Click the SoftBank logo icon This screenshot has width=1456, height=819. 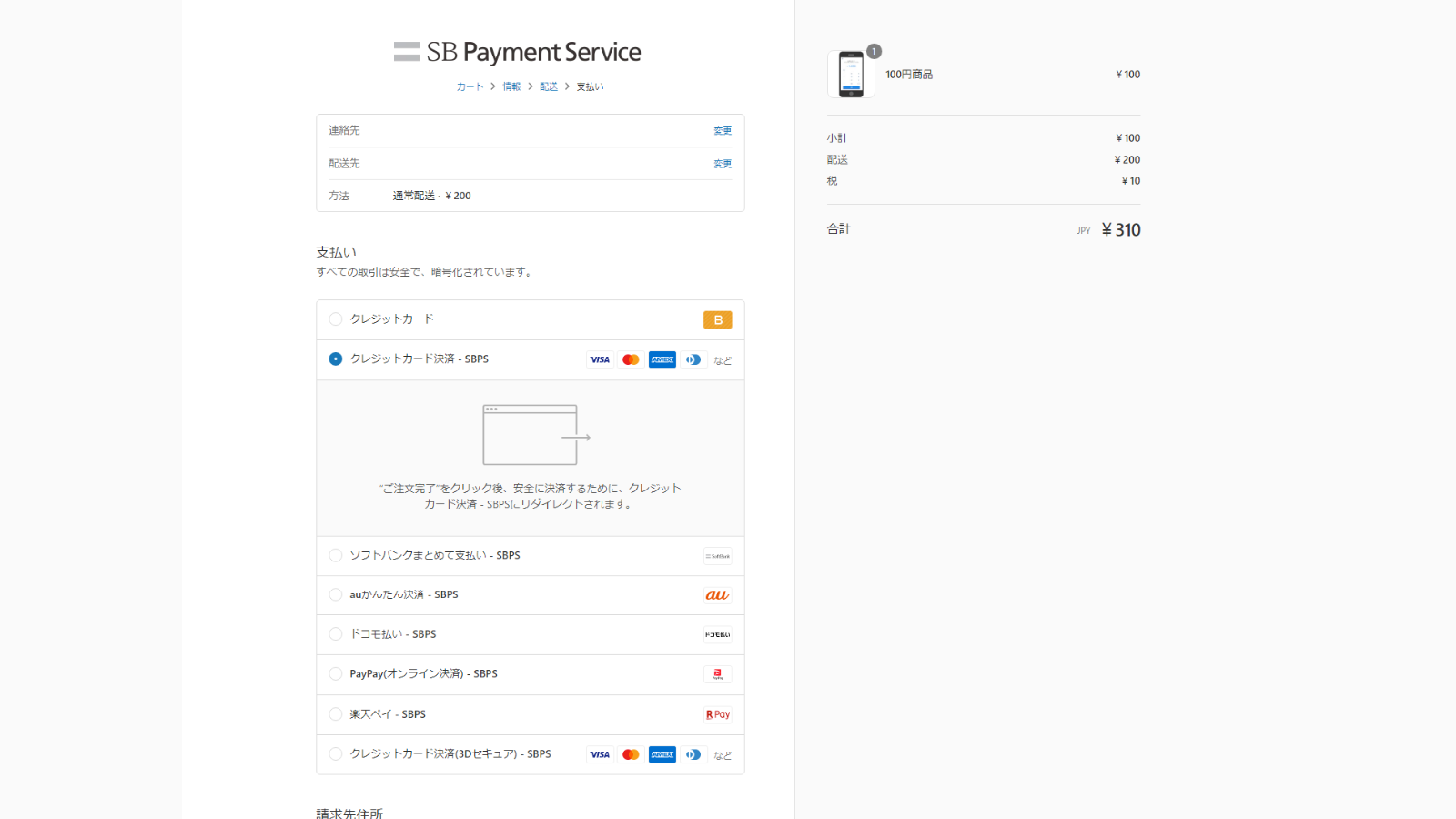(718, 556)
